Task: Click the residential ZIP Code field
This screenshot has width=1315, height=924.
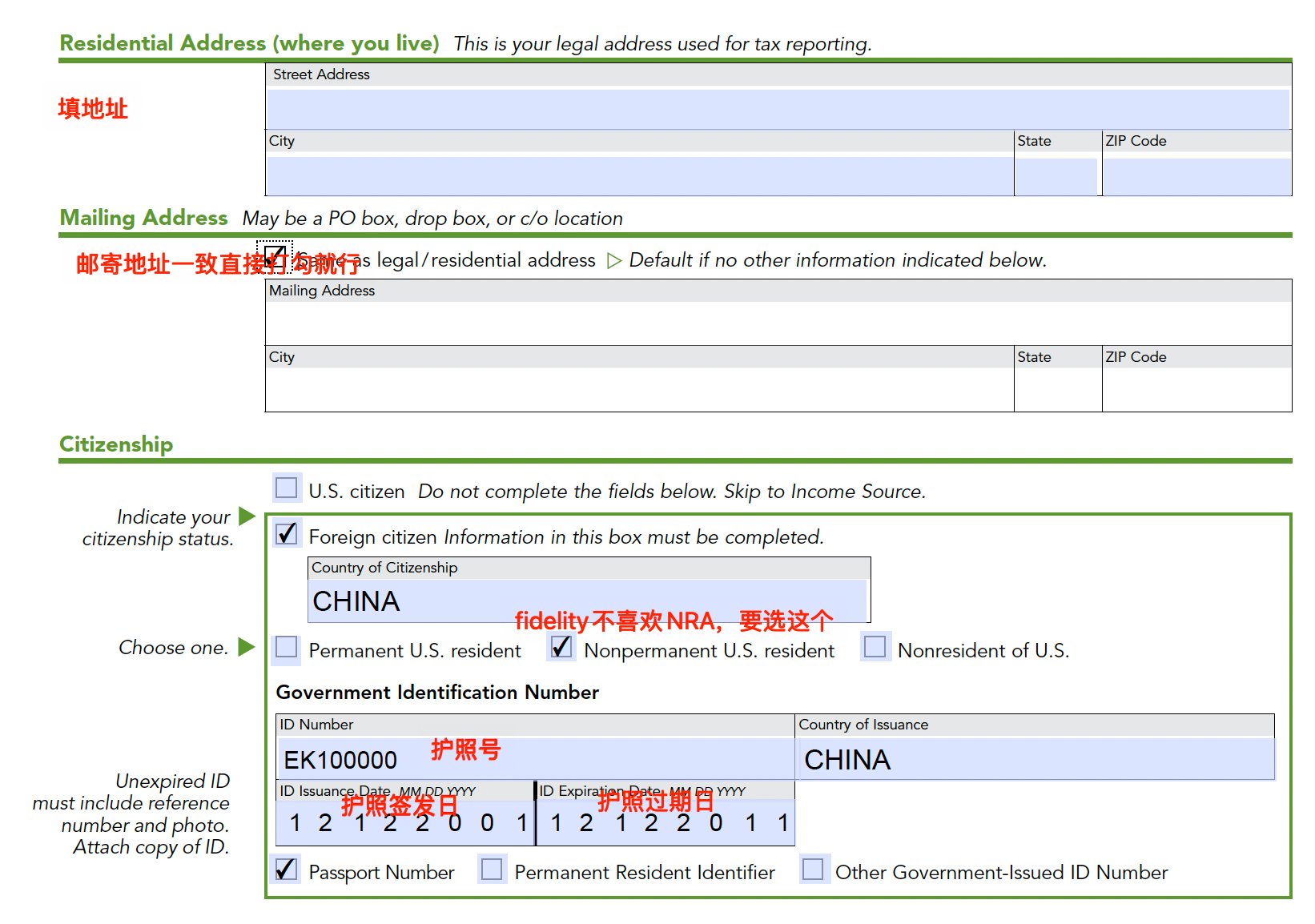Action: point(1196,176)
